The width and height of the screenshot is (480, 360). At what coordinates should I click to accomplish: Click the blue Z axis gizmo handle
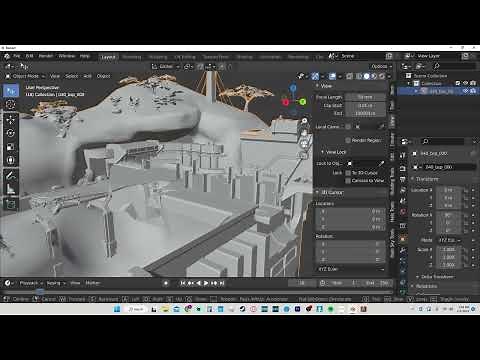click(x=293, y=88)
